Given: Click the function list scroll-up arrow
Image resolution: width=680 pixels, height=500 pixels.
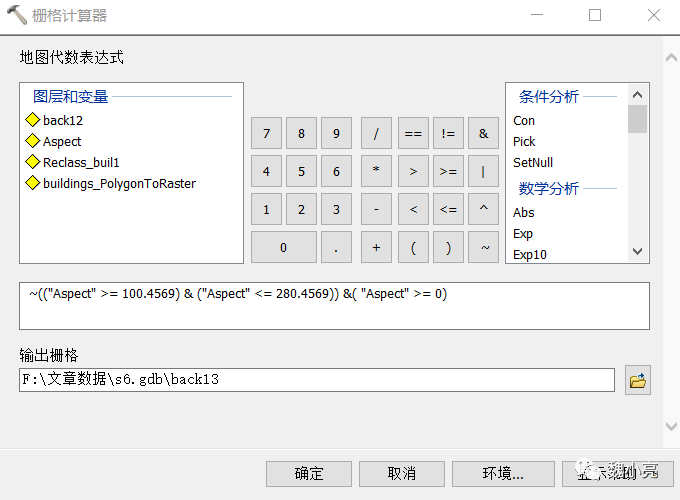Looking at the screenshot, I should pyautogui.click(x=638, y=95).
